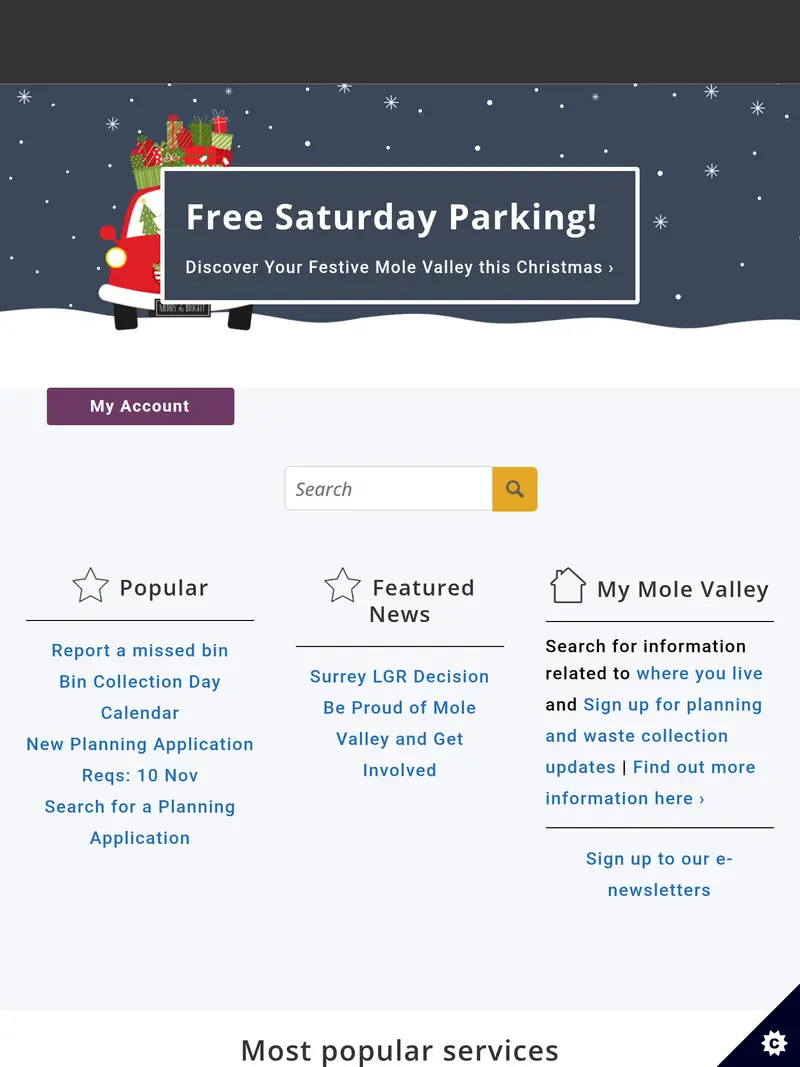The image size is (800, 1067).
Task: Click inside the Search input box
Action: [x=388, y=489]
